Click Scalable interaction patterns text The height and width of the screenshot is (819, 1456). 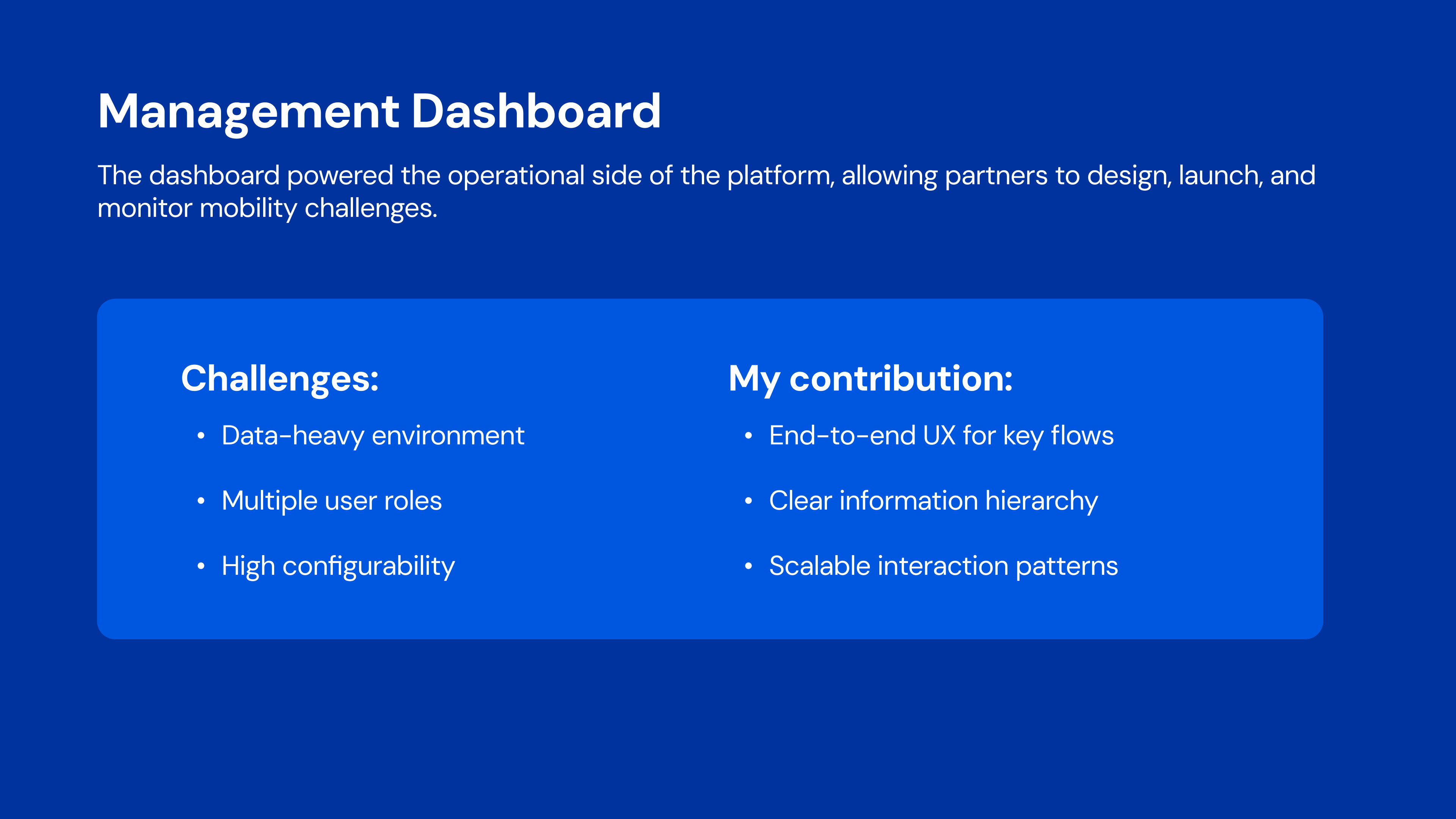click(x=943, y=566)
